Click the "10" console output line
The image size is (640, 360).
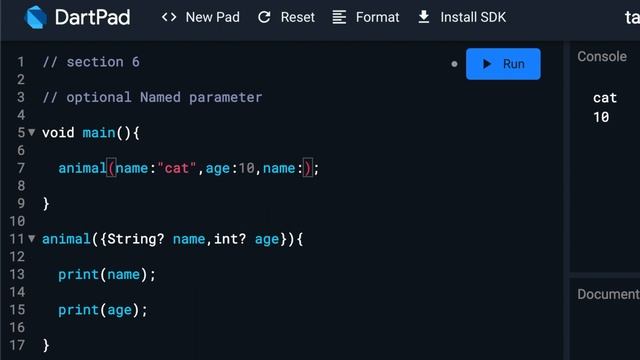coord(601,118)
